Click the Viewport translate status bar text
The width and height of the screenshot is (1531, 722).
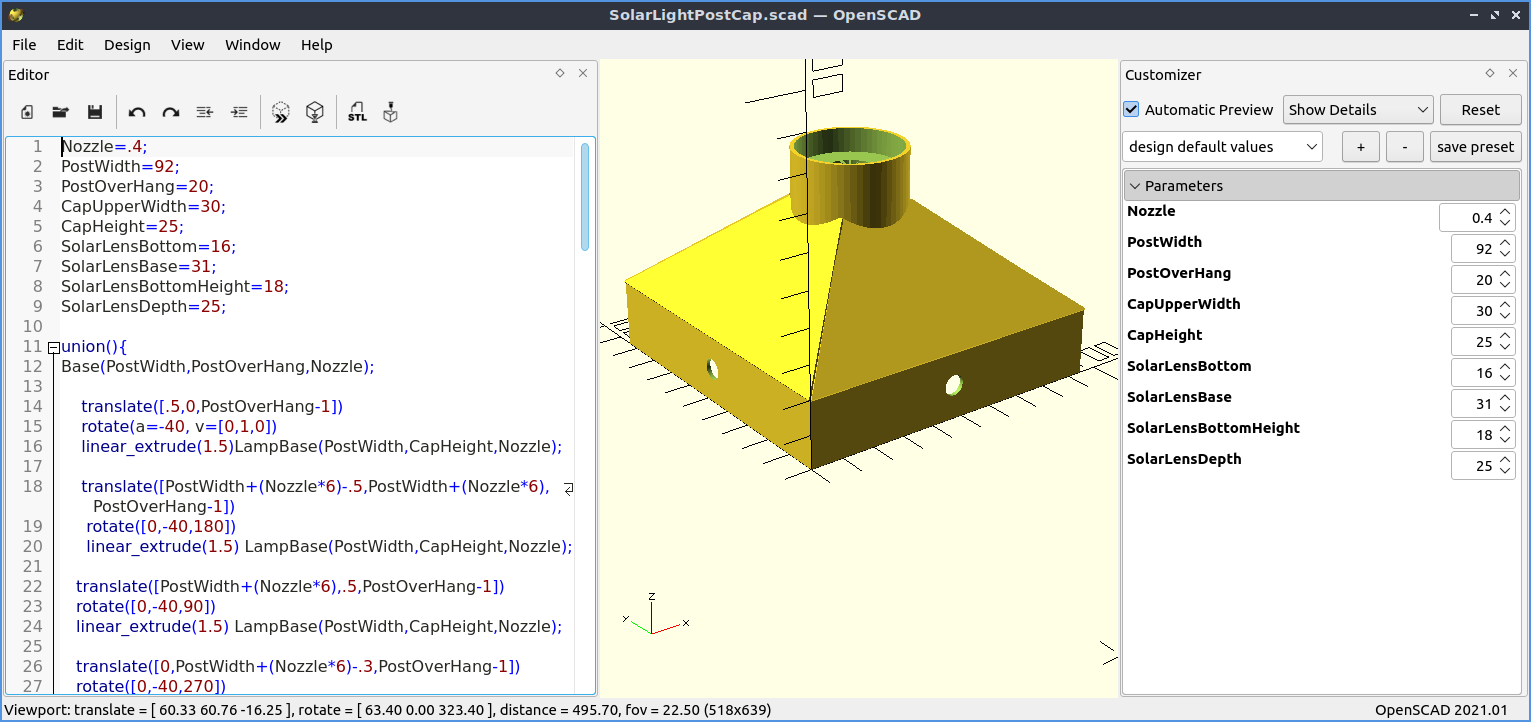click(389, 710)
